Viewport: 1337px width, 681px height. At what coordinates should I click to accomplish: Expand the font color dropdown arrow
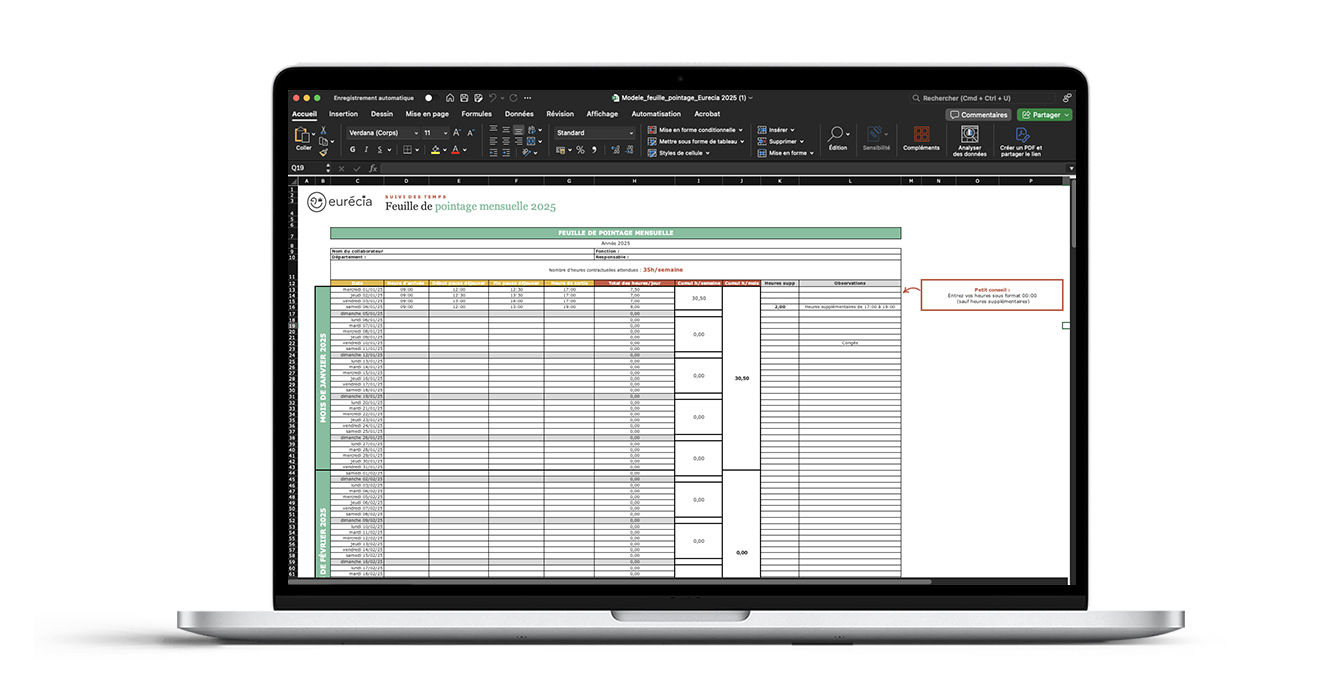pyautogui.click(x=465, y=150)
